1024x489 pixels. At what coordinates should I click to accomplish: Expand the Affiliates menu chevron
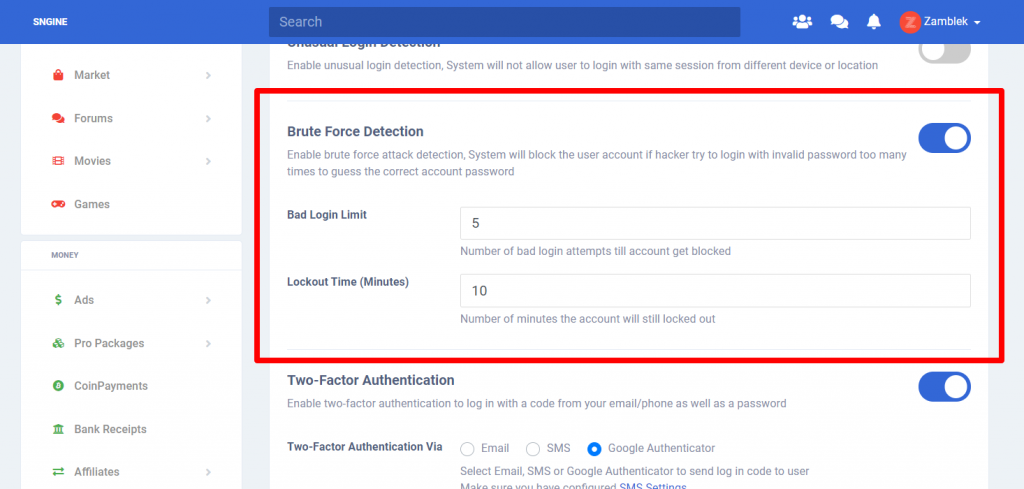(x=208, y=471)
